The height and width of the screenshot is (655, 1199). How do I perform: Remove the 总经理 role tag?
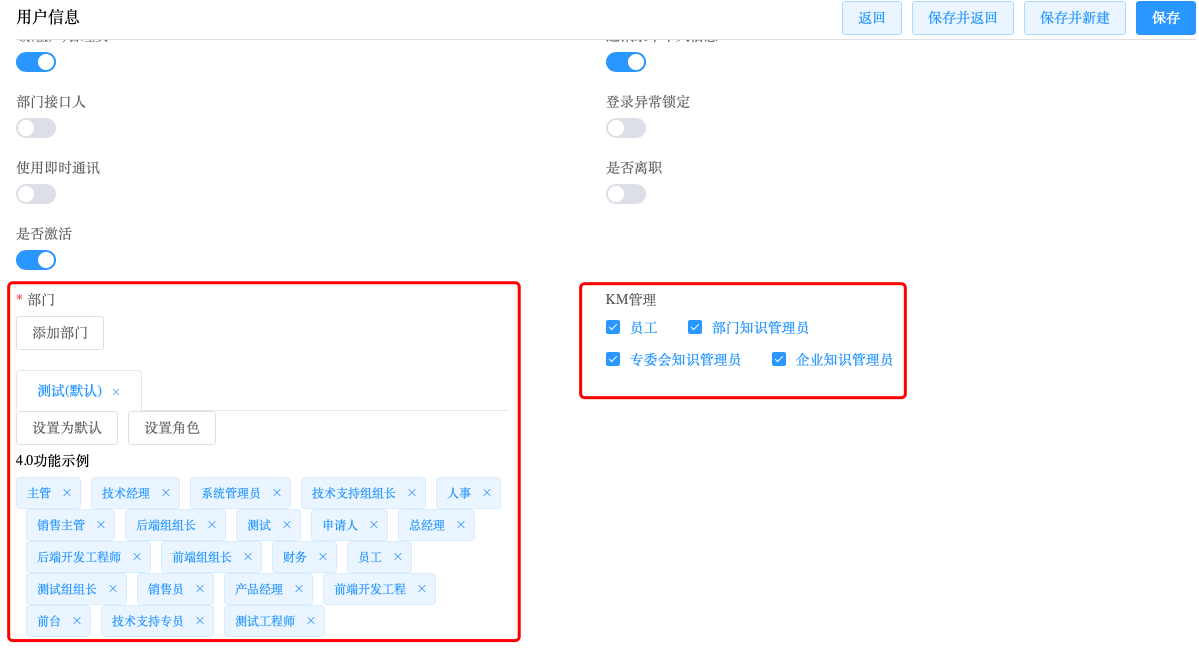tap(461, 525)
